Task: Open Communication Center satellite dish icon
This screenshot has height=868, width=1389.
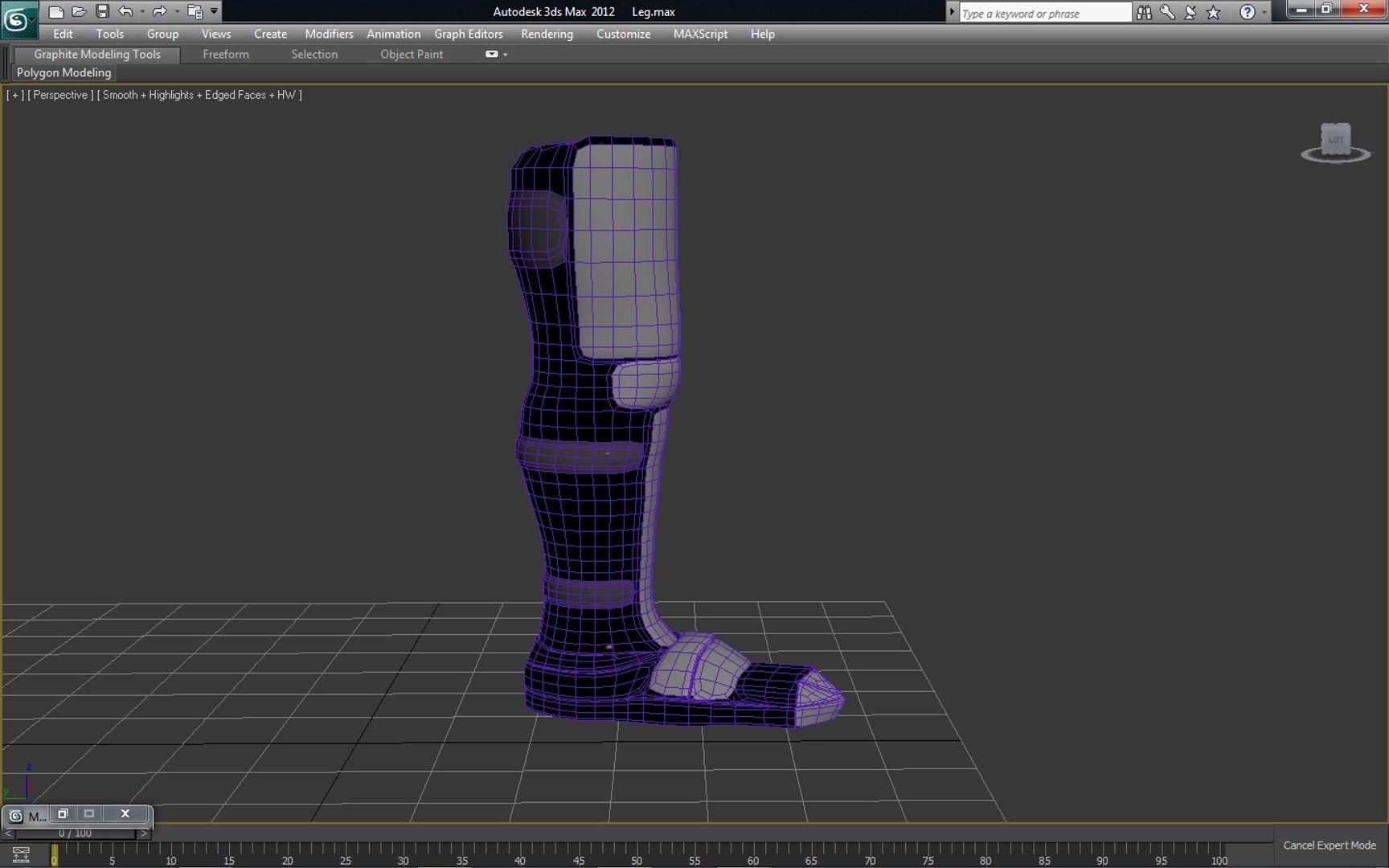Action: coord(1190,12)
